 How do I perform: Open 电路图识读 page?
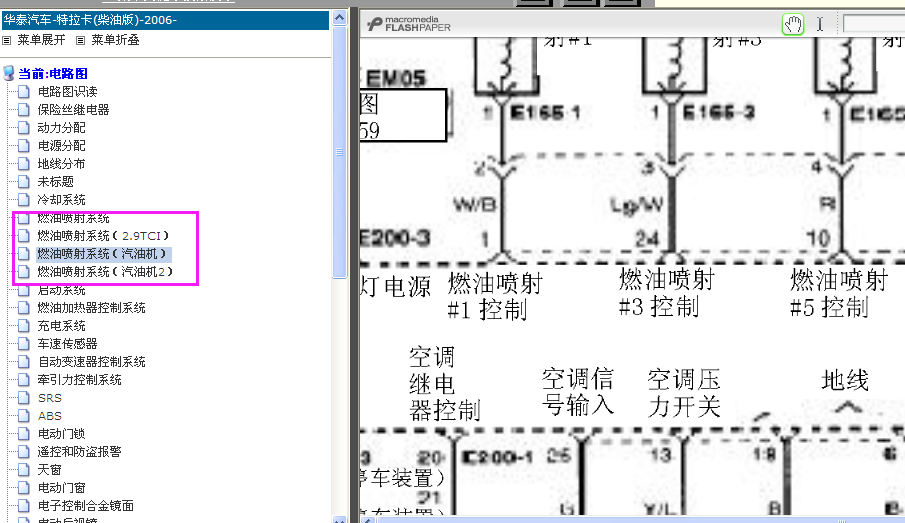pyautogui.click(x=68, y=91)
